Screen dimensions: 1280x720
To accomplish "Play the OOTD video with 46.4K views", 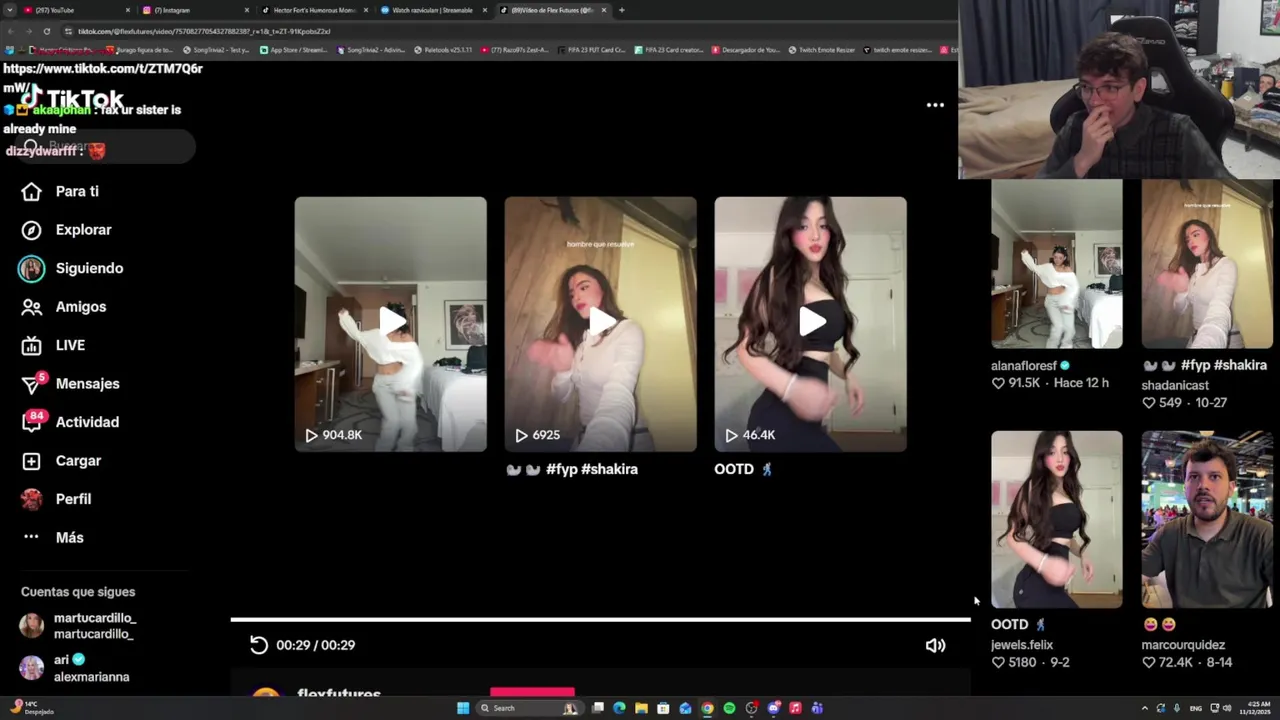I will point(811,323).
